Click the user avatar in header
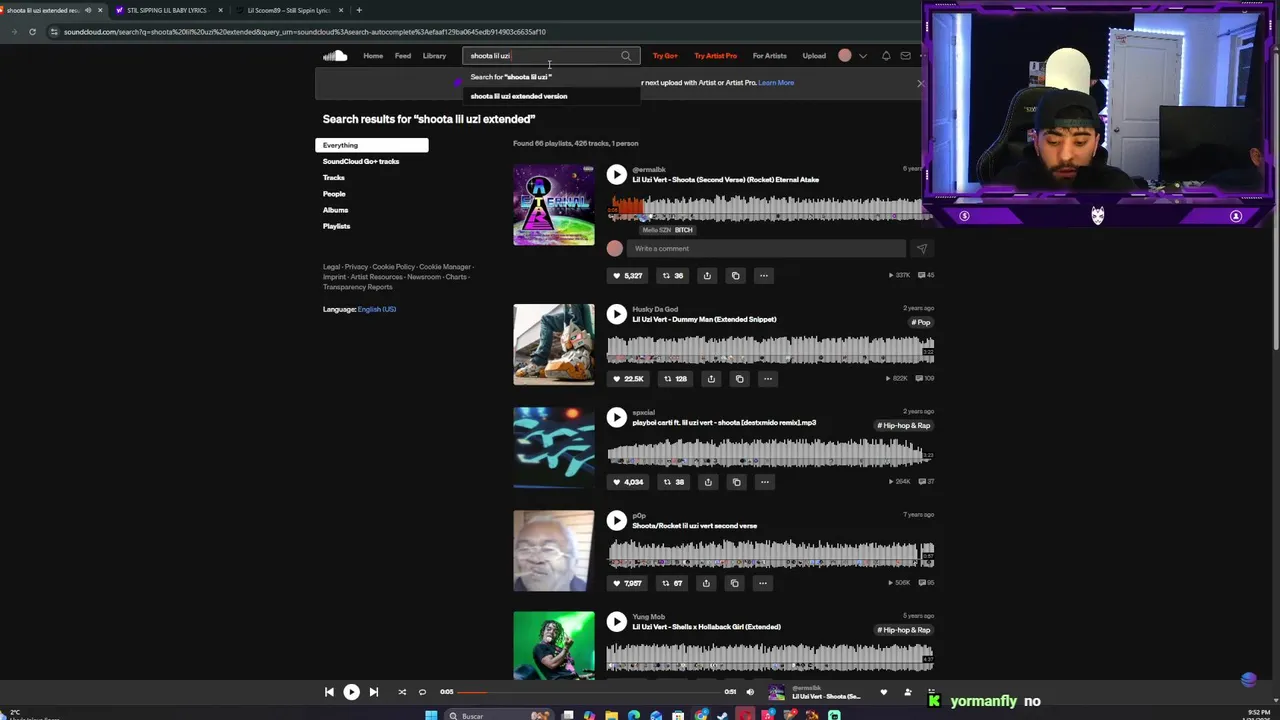The width and height of the screenshot is (1280, 720). [845, 56]
